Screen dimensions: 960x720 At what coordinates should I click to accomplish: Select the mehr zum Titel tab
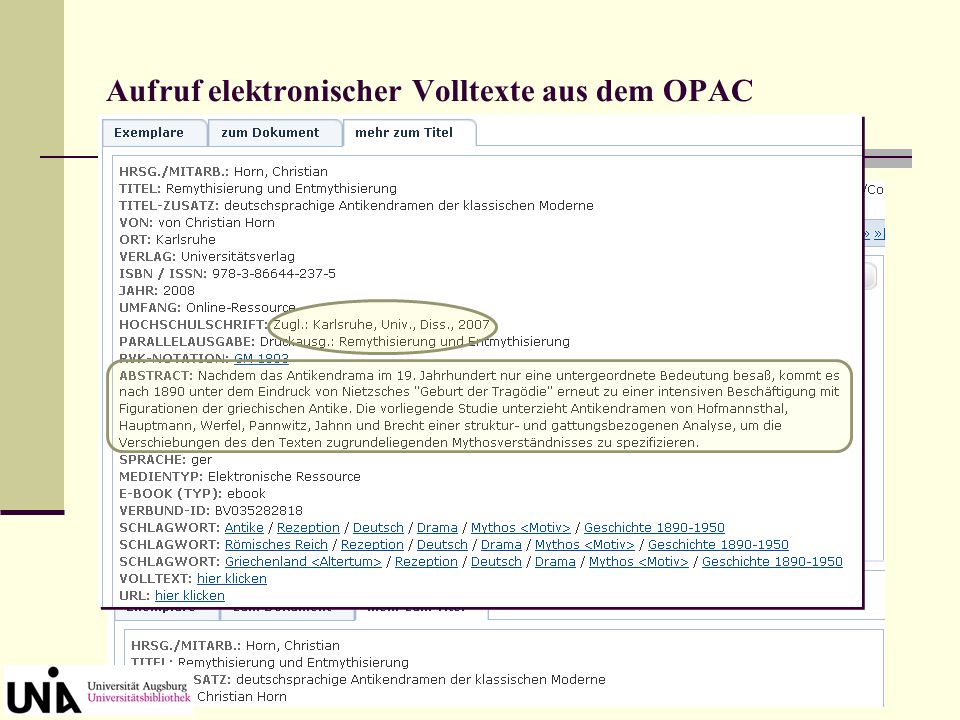(x=409, y=133)
